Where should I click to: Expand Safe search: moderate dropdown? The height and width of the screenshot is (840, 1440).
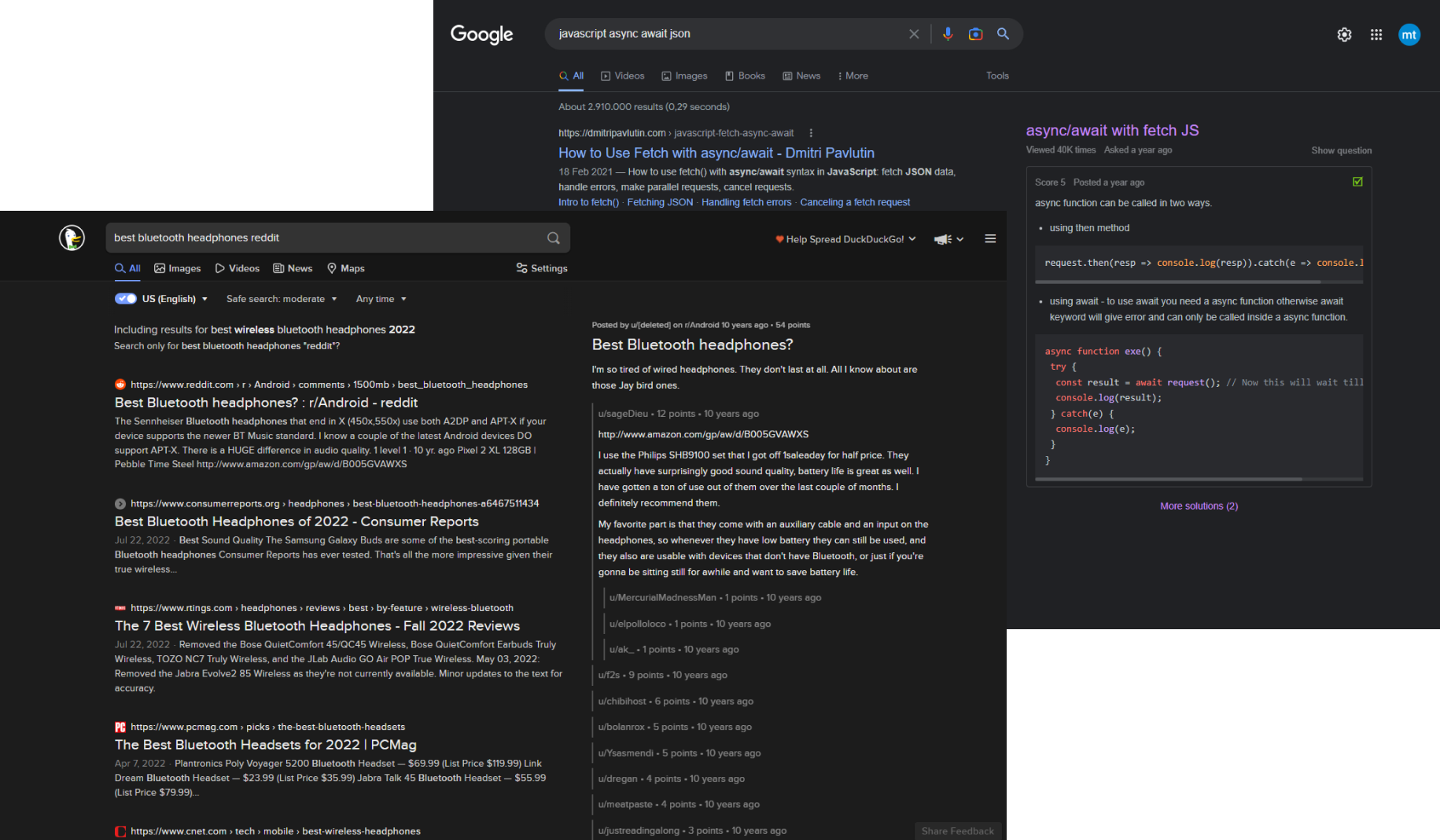[282, 299]
